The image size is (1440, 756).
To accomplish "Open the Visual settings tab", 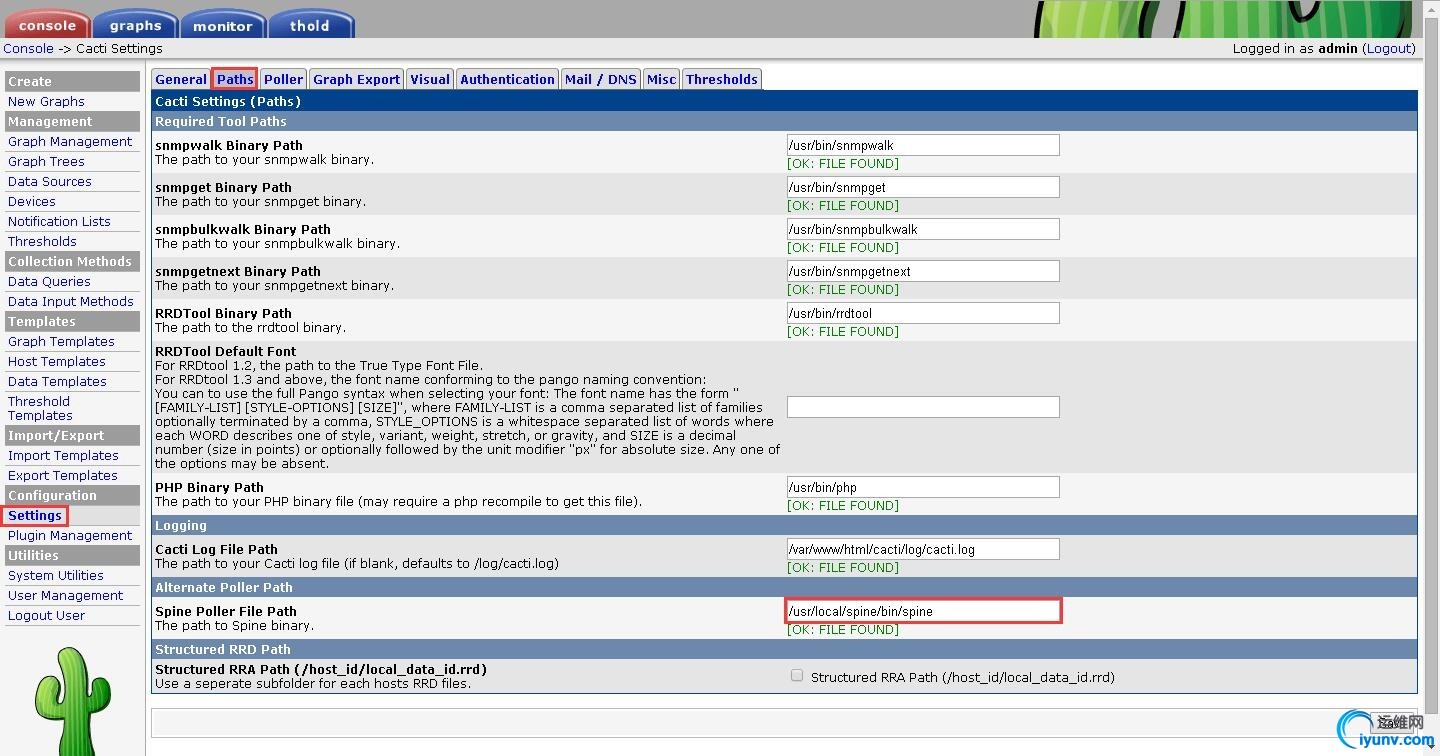I will tap(430, 79).
